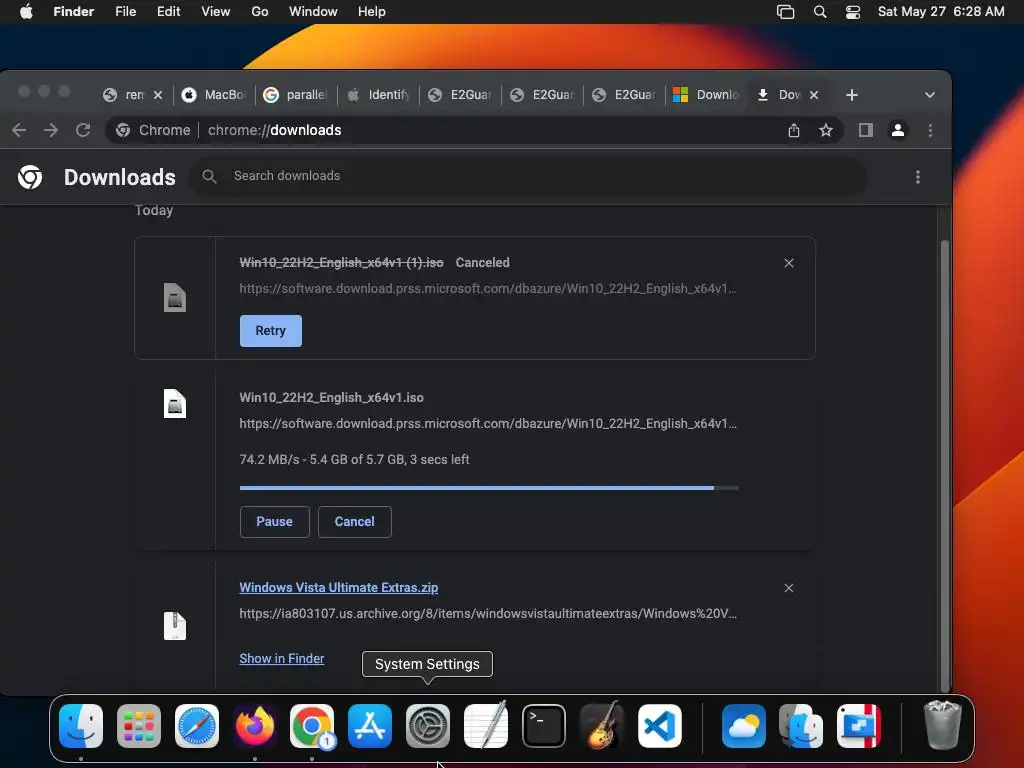Click the Stage Manager icon in the menu bar
The width and height of the screenshot is (1024, 768).
(x=786, y=12)
